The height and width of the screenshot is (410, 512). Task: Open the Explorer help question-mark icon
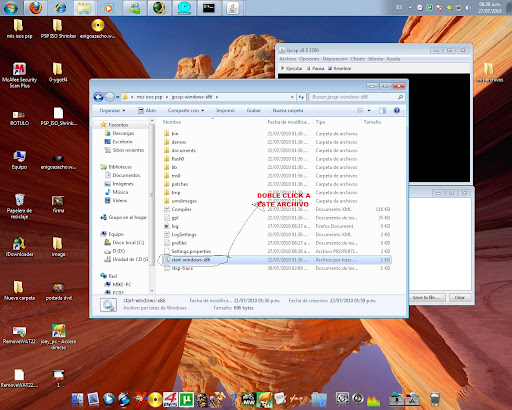click(x=397, y=110)
